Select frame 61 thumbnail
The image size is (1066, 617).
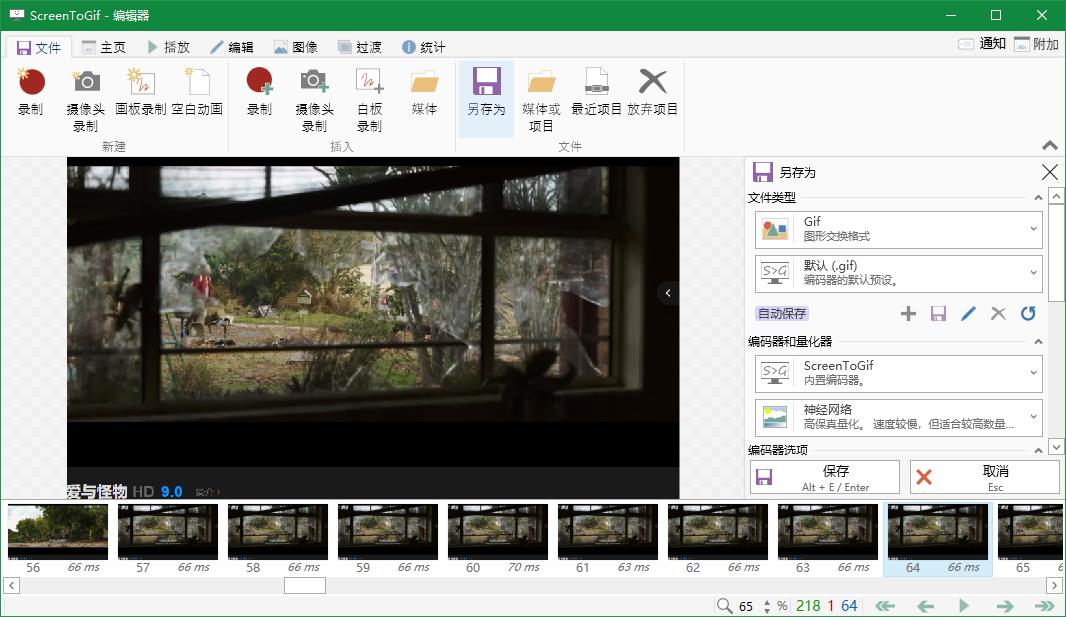[608, 540]
